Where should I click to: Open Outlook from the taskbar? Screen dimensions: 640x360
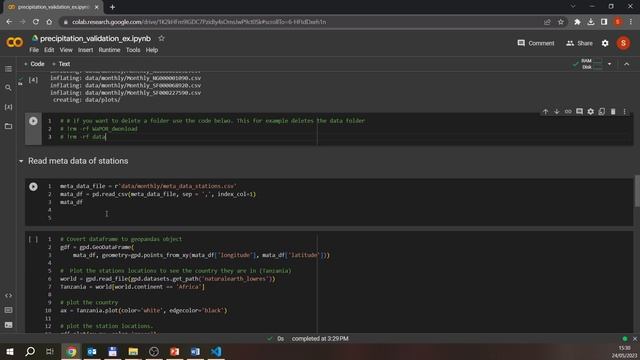tap(92, 351)
